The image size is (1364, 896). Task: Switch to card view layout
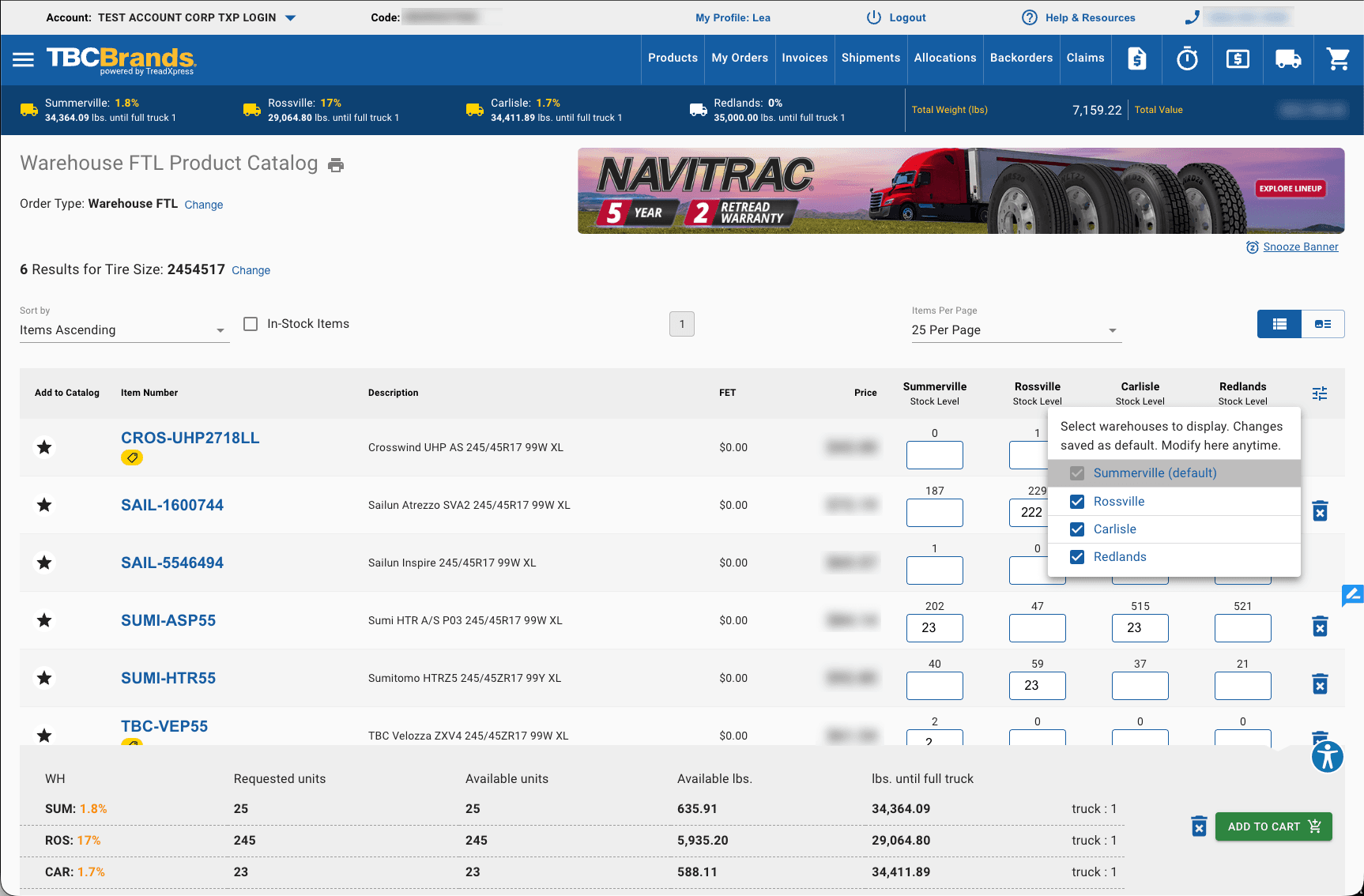click(1323, 324)
